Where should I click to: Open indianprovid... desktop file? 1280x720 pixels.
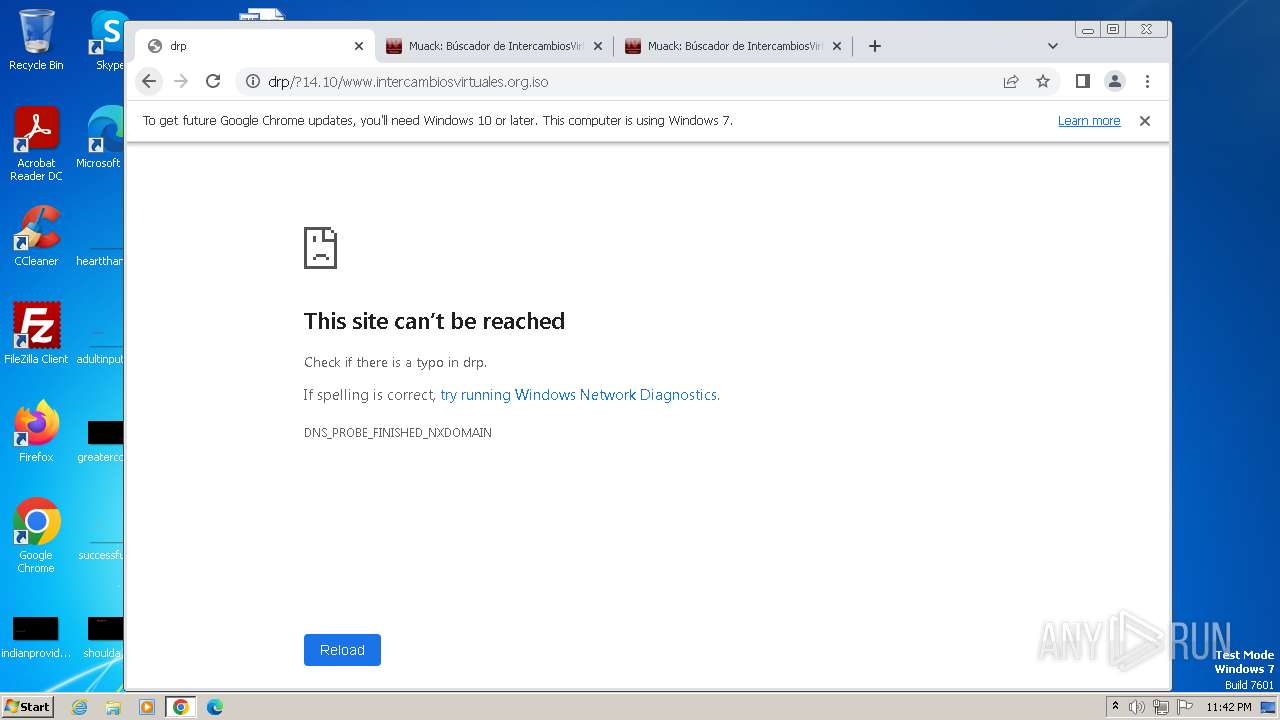click(x=36, y=638)
